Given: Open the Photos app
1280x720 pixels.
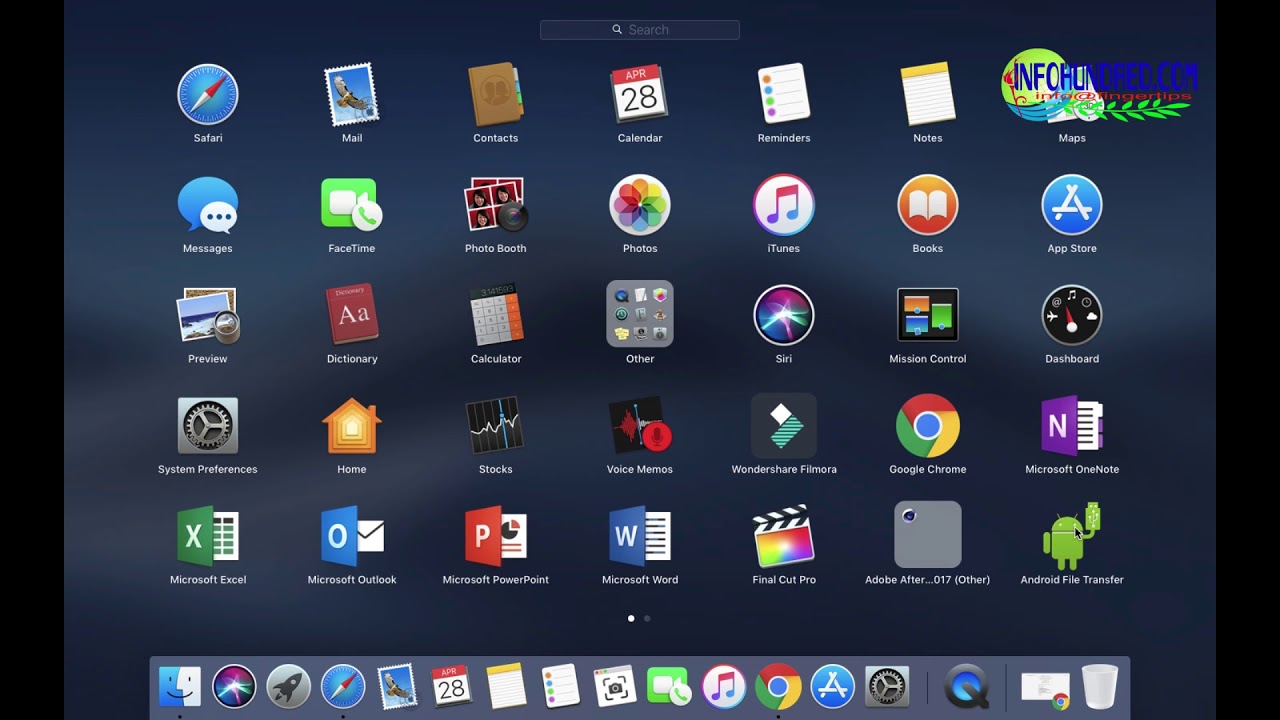Looking at the screenshot, I should click(x=640, y=205).
